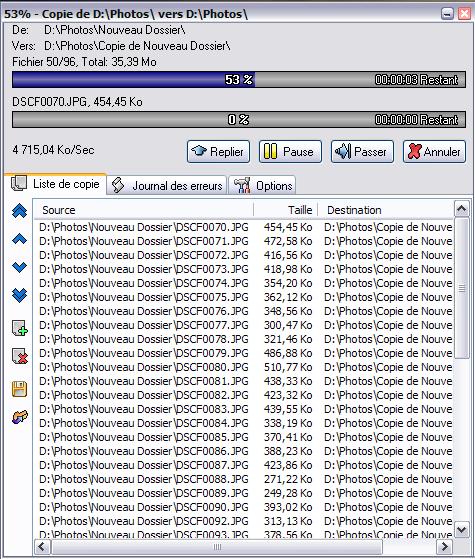This screenshot has height=559, width=475.
Task: Select the Liste de copie tab
Action: click(x=56, y=184)
